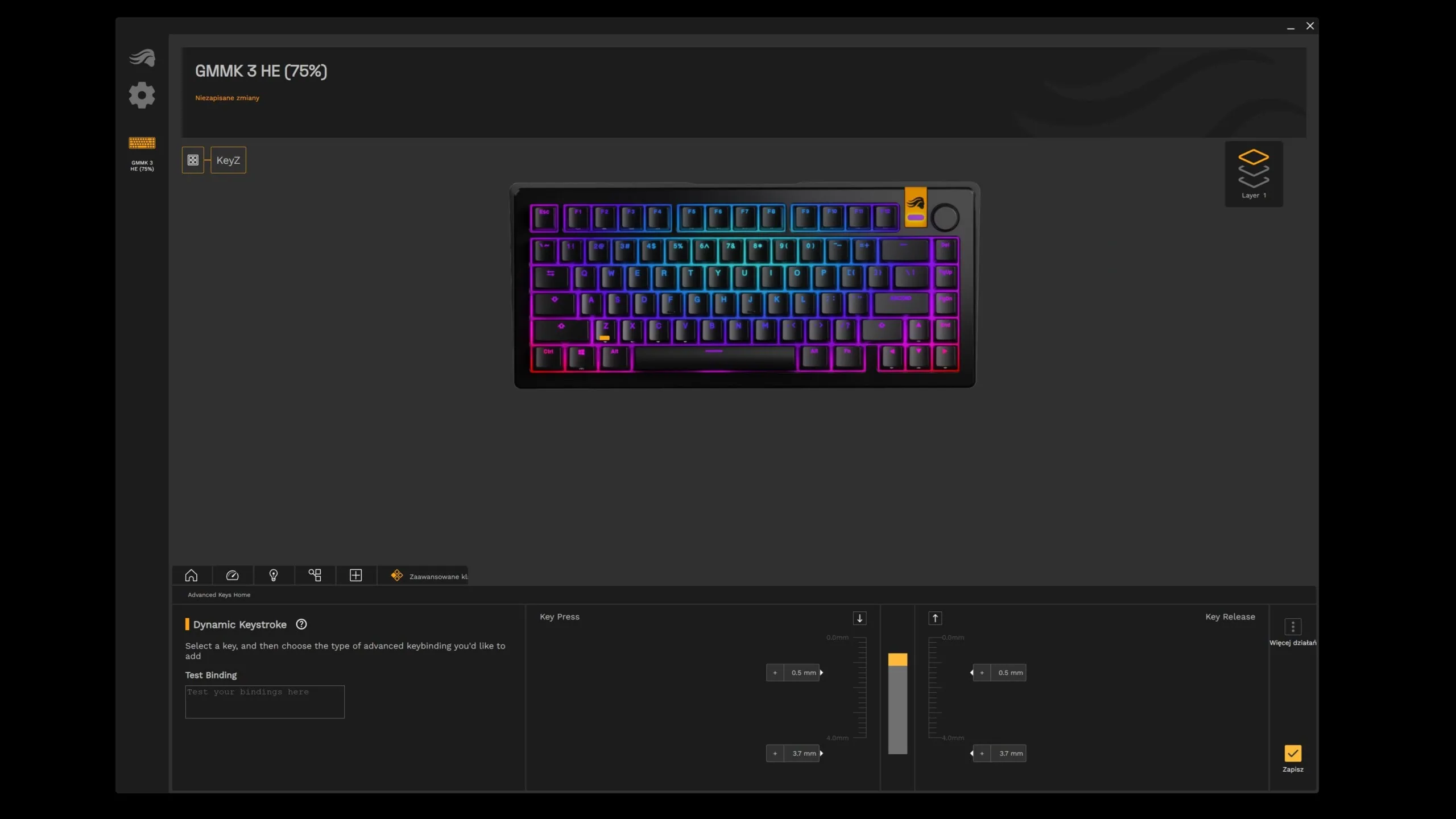This screenshot has height=819, width=1456.
Task: Click the Advanced Keys Home breadcrumb
Action: tap(219, 595)
